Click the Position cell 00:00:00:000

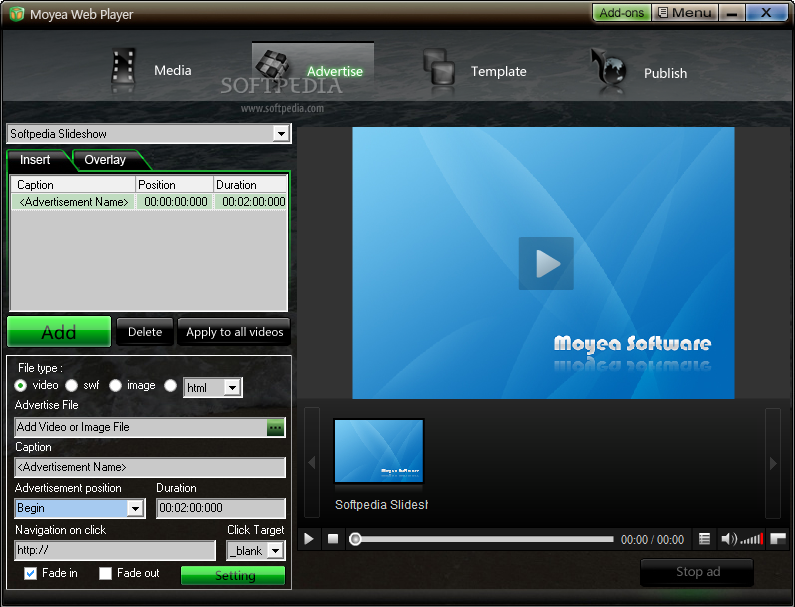175,202
